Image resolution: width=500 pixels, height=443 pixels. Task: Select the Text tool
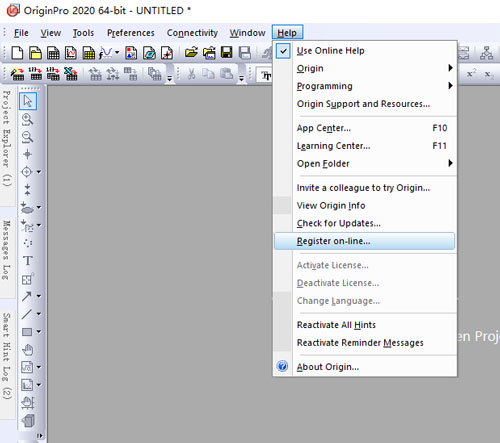28,260
